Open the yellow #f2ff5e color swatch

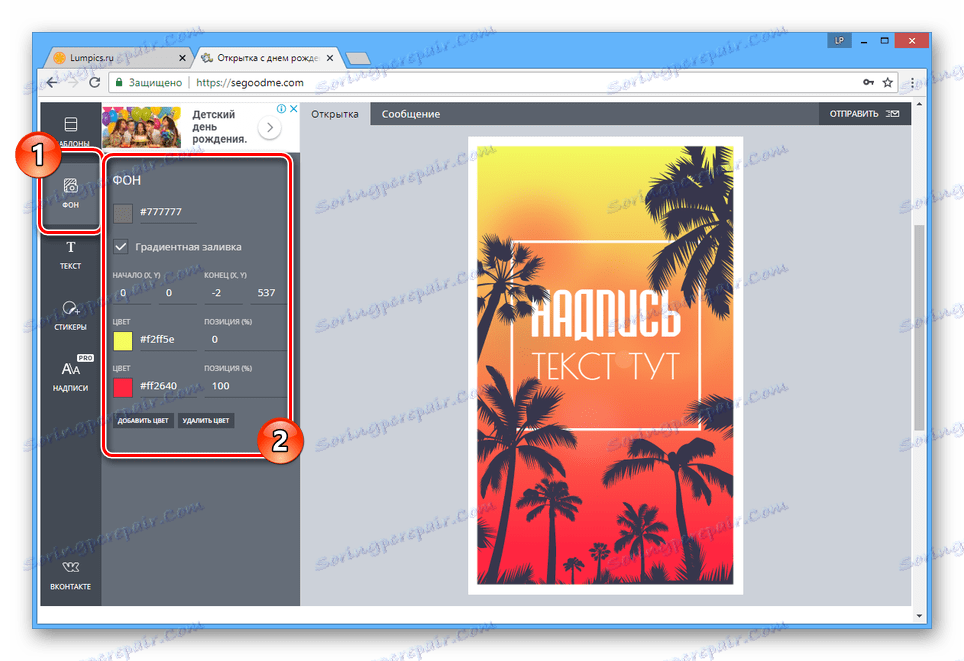point(123,341)
